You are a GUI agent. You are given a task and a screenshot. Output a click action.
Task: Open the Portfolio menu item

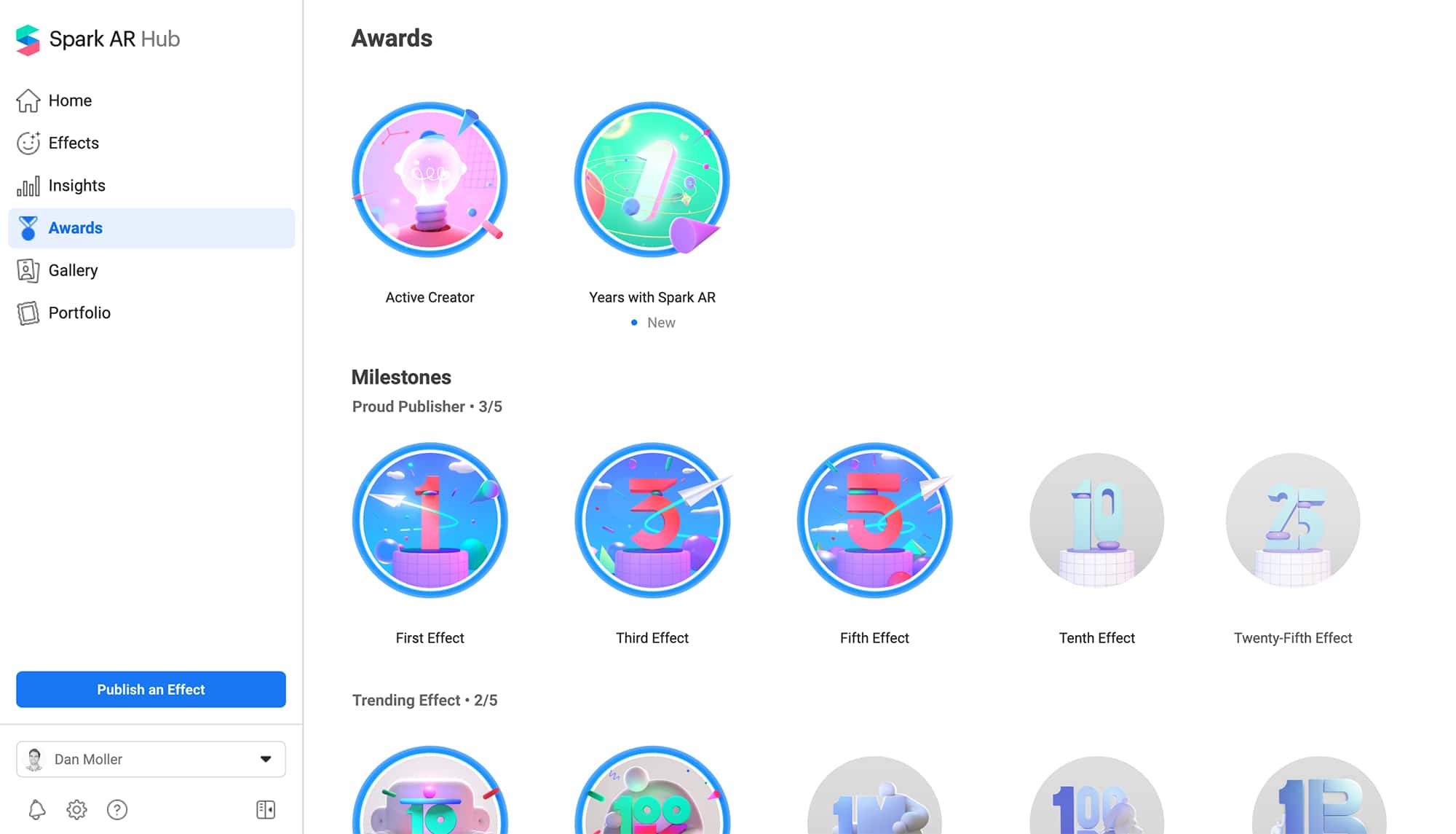click(79, 312)
